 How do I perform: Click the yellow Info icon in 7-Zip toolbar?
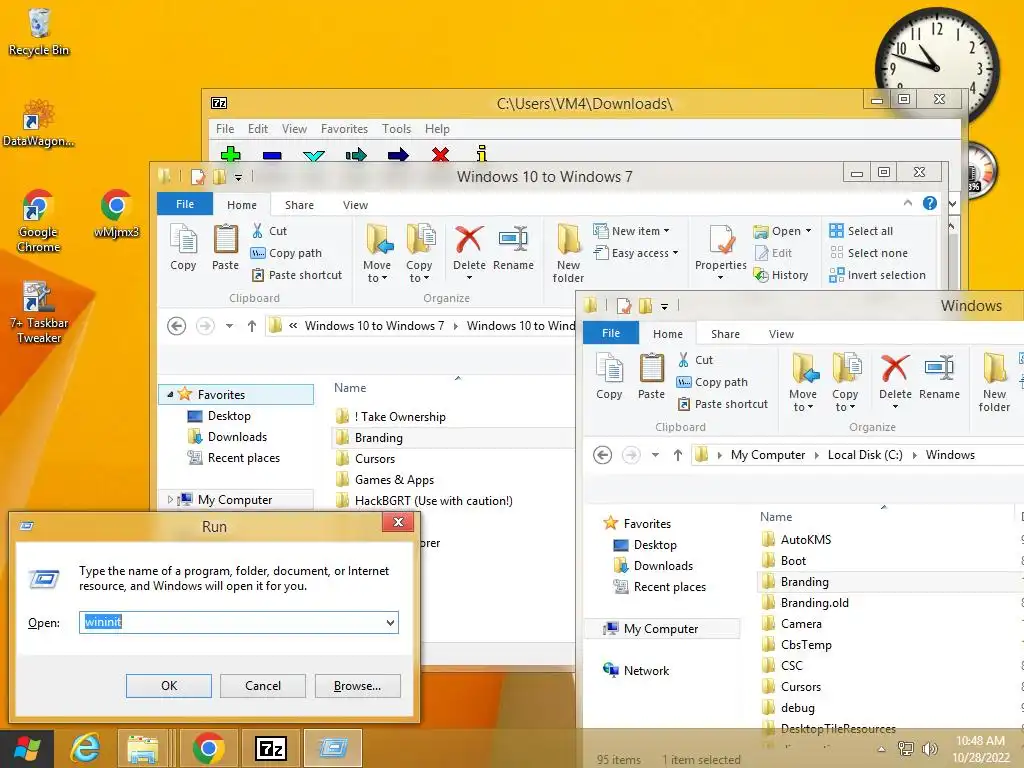point(482,153)
